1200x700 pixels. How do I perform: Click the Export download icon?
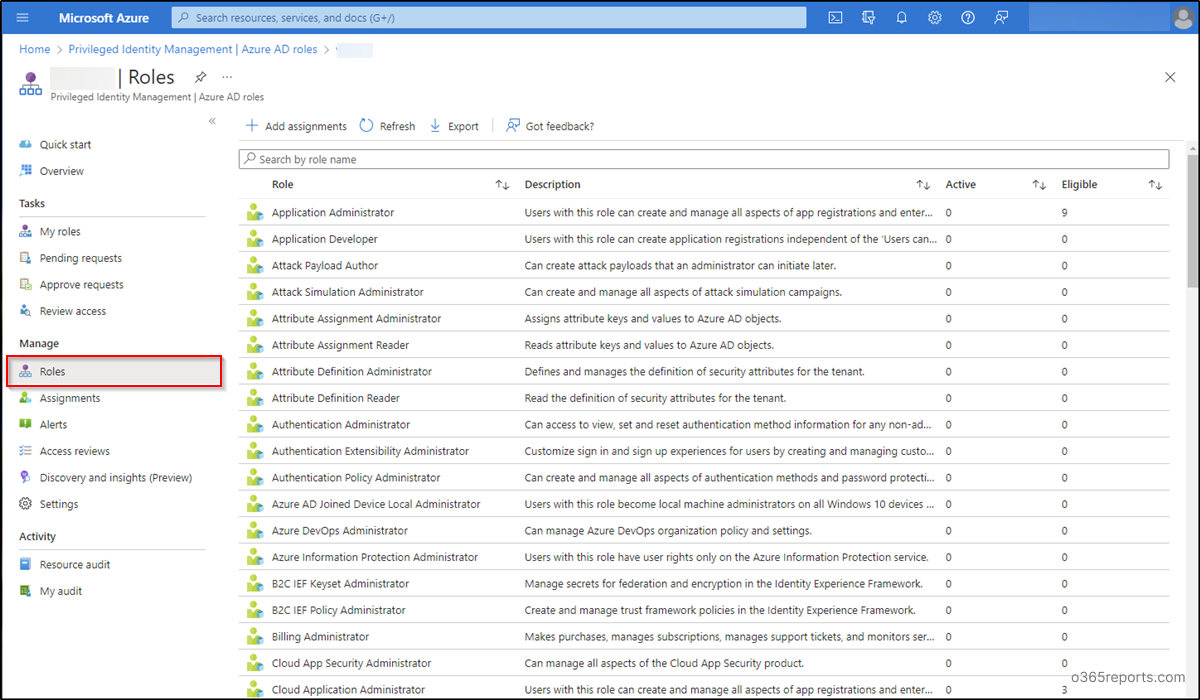coord(435,126)
